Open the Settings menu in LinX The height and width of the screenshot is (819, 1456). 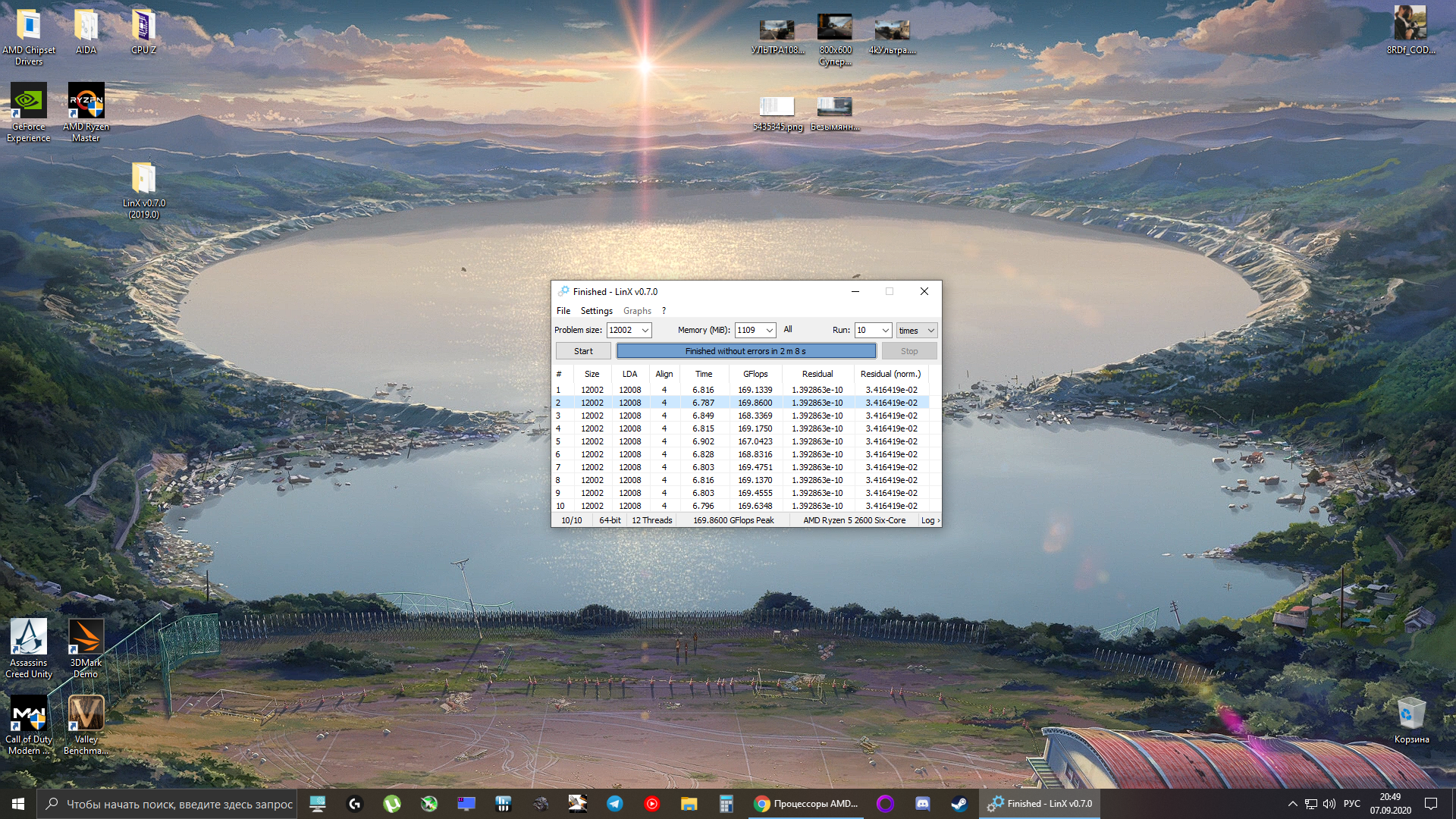click(x=596, y=311)
